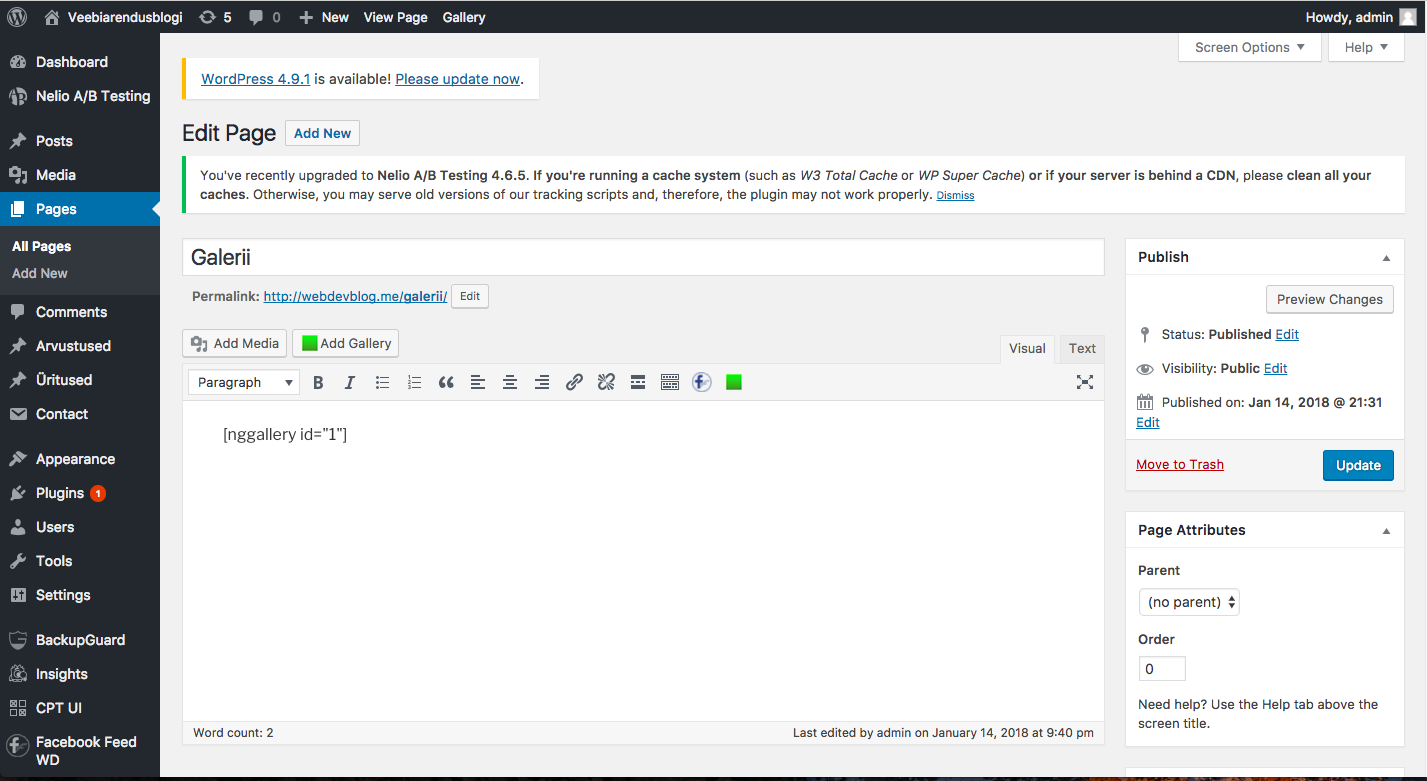Image resolution: width=1427 pixels, height=781 pixels.
Task: Expand Screen Options panel
Action: 1249,47
